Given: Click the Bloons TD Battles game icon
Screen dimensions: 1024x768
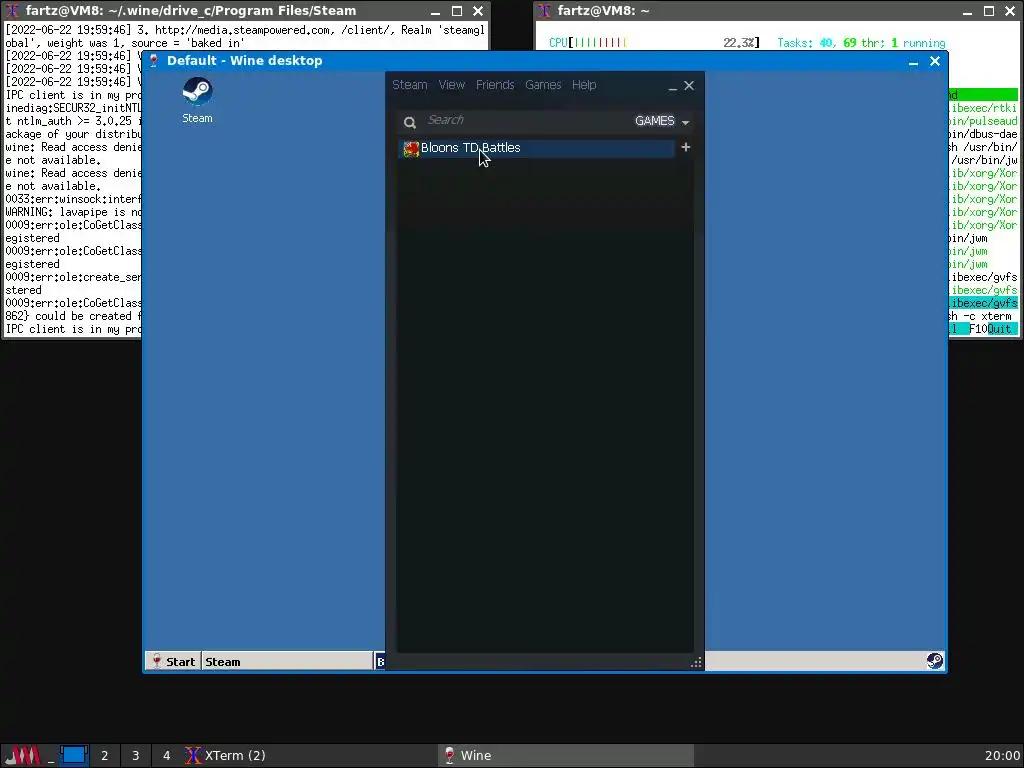Looking at the screenshot, I should (411, 149).
